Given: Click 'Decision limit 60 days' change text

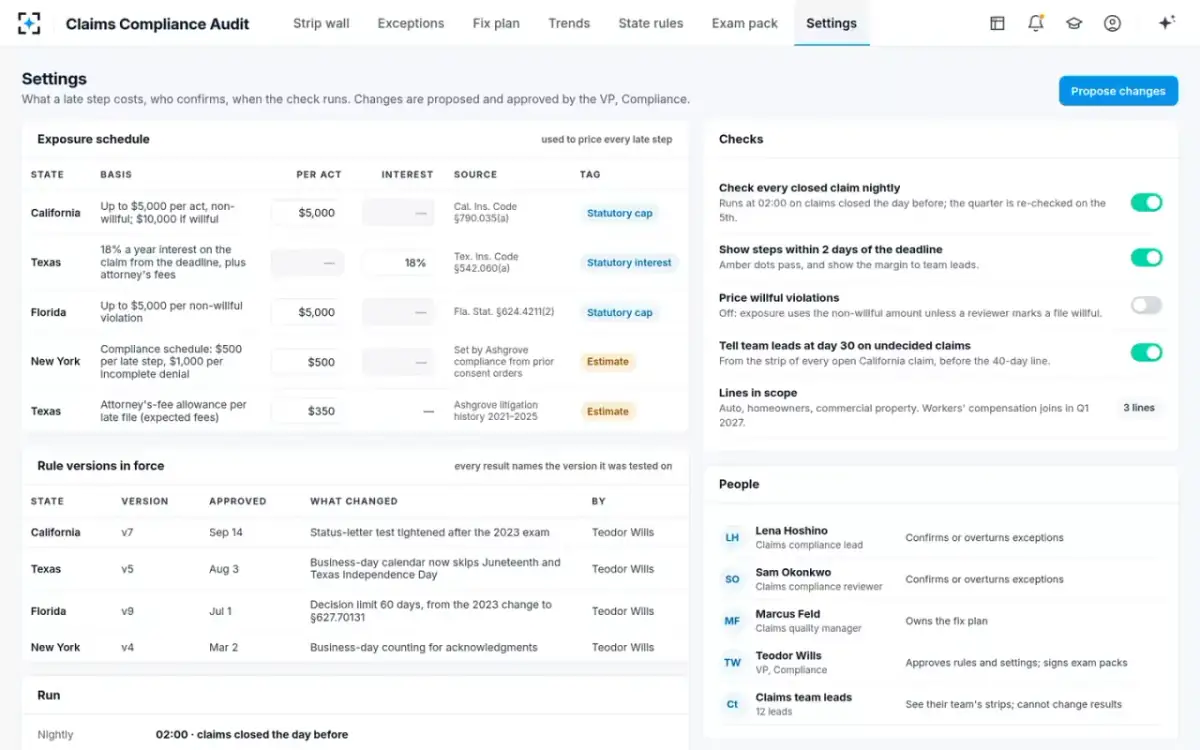Looking at the screenshot, I should coord(431,611).
